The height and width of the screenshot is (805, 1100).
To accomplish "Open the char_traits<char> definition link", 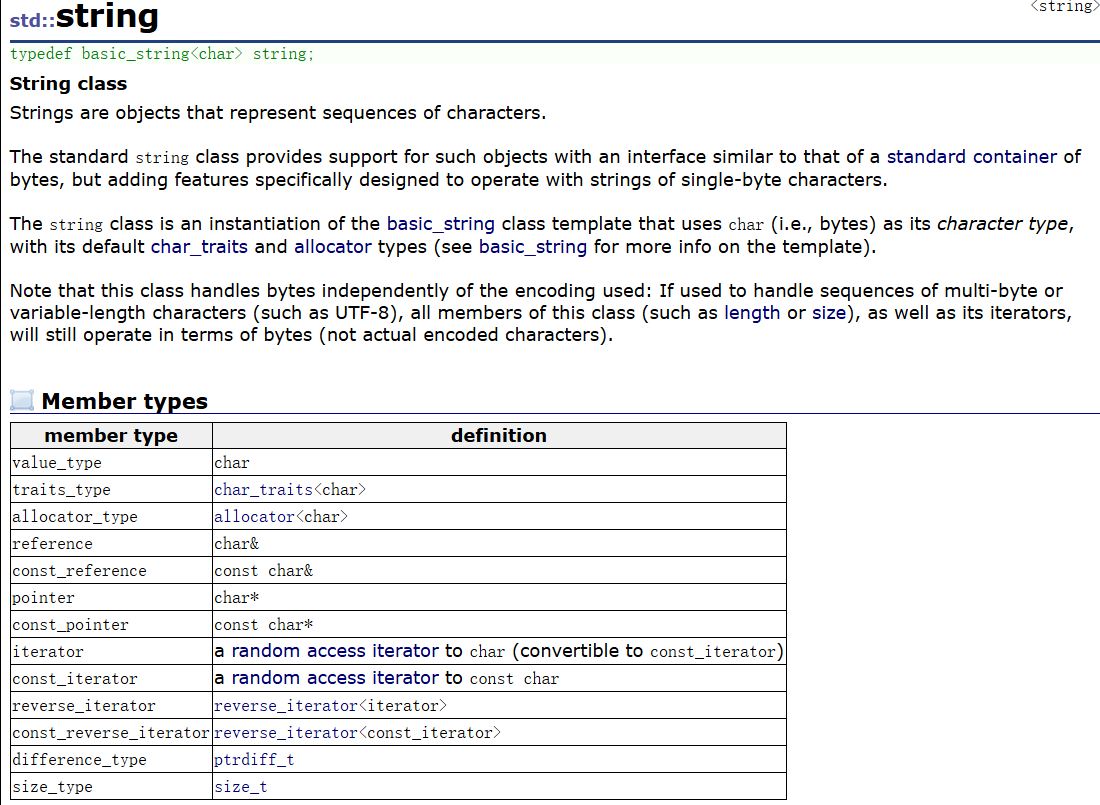I will pos(290,490).
